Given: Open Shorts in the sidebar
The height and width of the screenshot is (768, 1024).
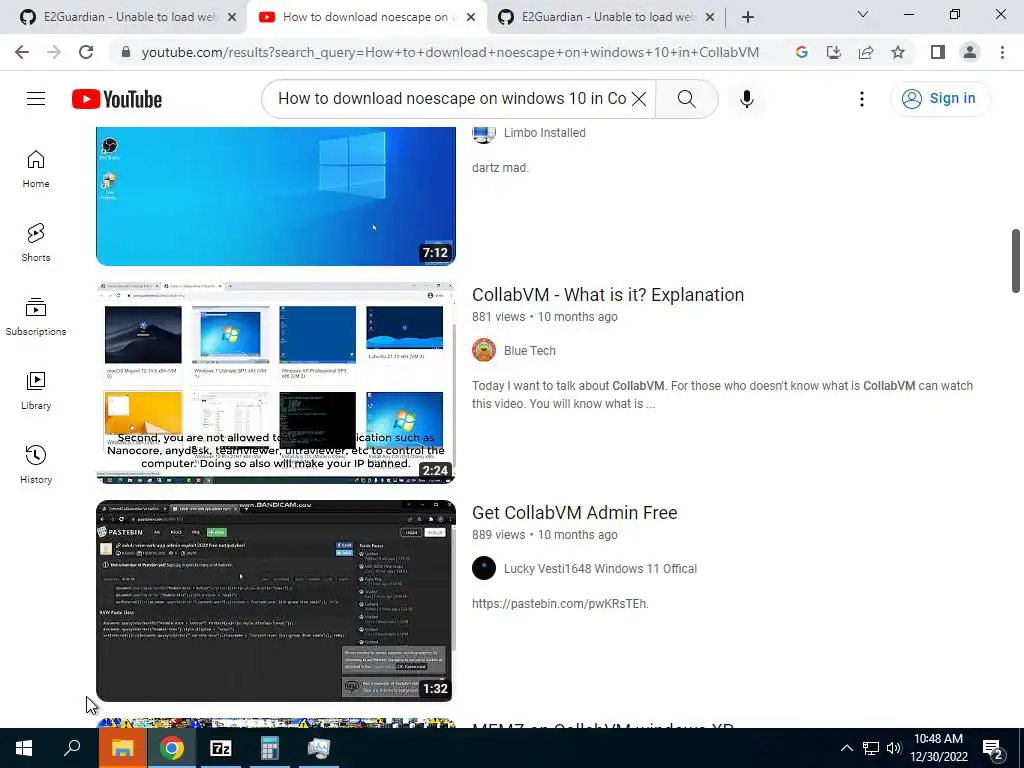Looking at the screenshot, I should [36, 243].
